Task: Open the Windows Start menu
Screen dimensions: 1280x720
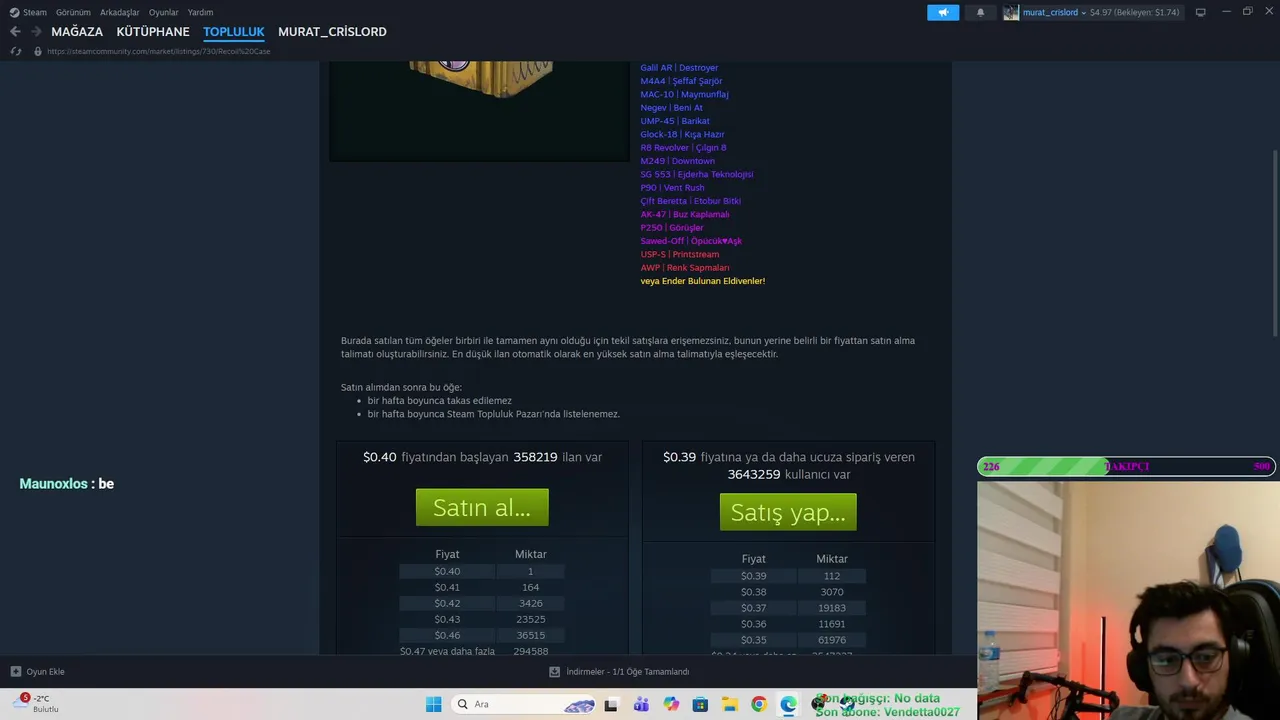Action: (433, 704)
